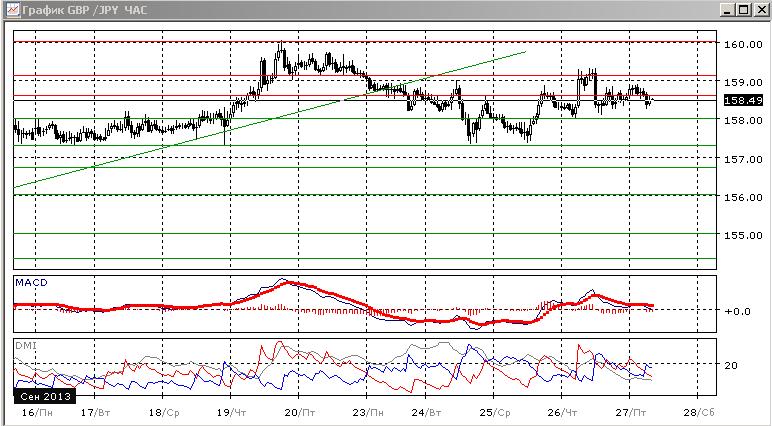Click the title text График GBP/JPY ЧАС

[85, 10]
